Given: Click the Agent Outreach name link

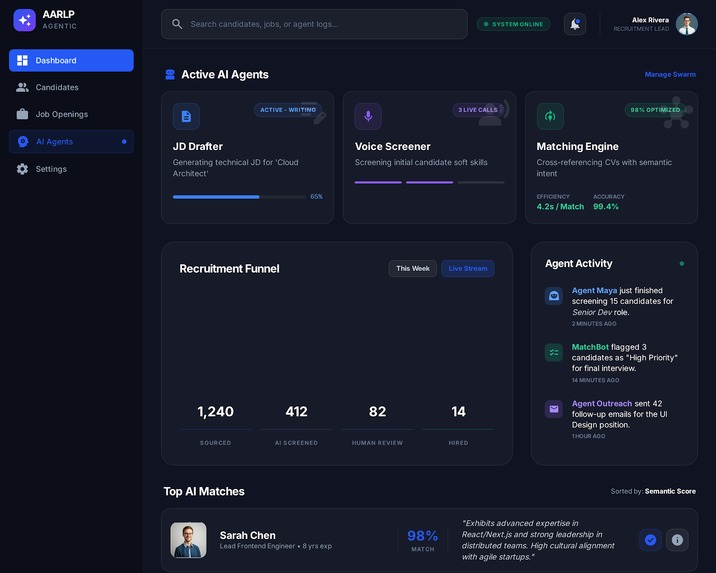Looking at the screenshot, I should coord(602,404).
